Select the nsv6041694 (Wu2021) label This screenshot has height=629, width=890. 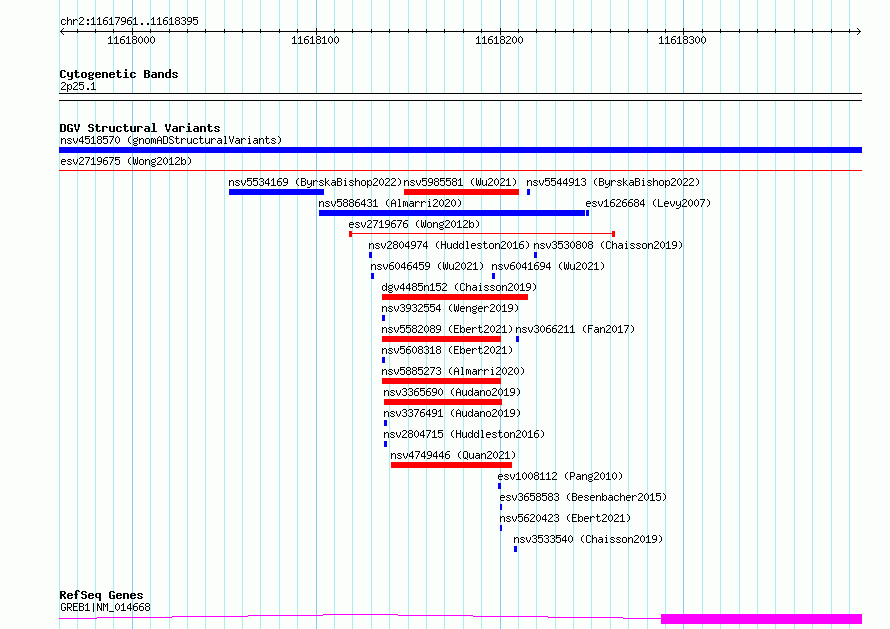[x=548, y=266]
